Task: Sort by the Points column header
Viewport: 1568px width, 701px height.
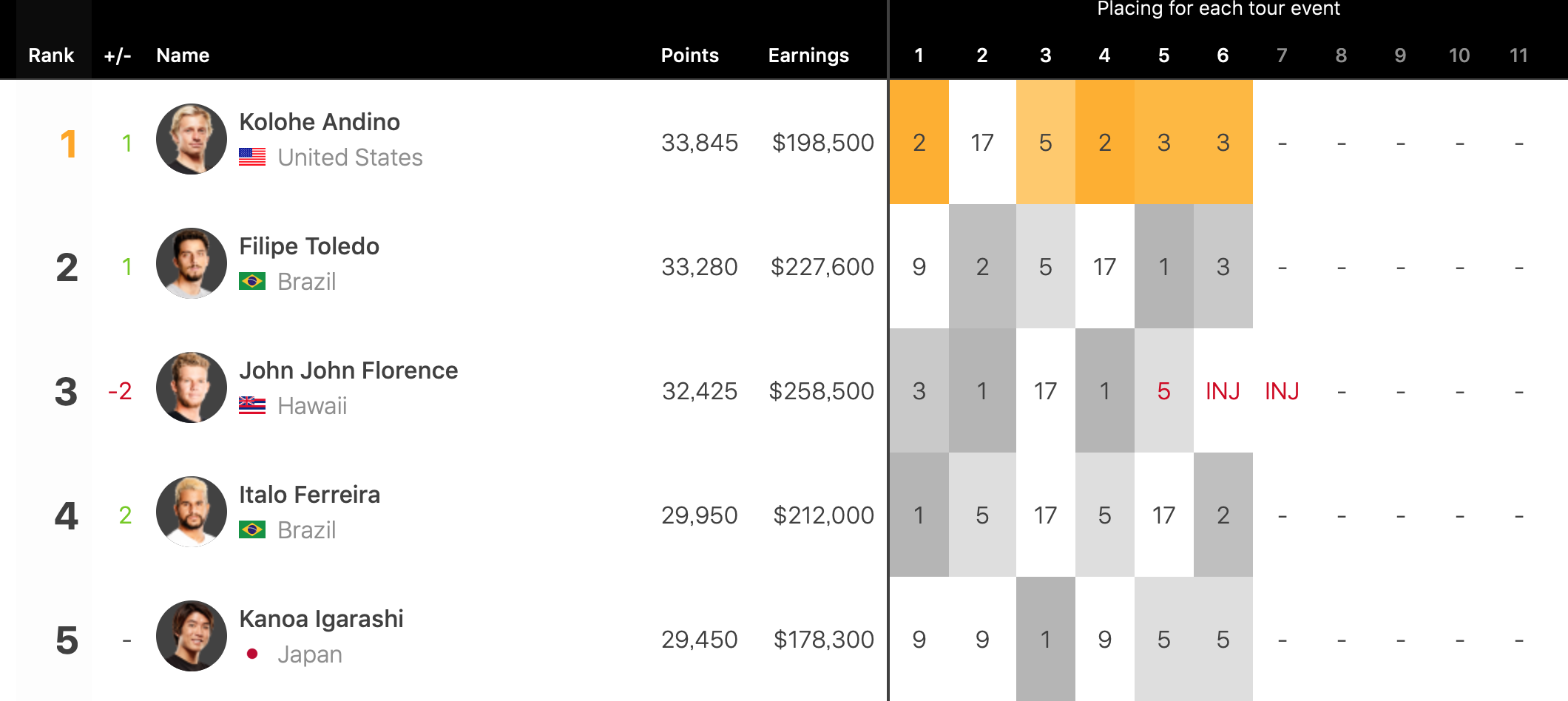Action: [x=689, y=55]
